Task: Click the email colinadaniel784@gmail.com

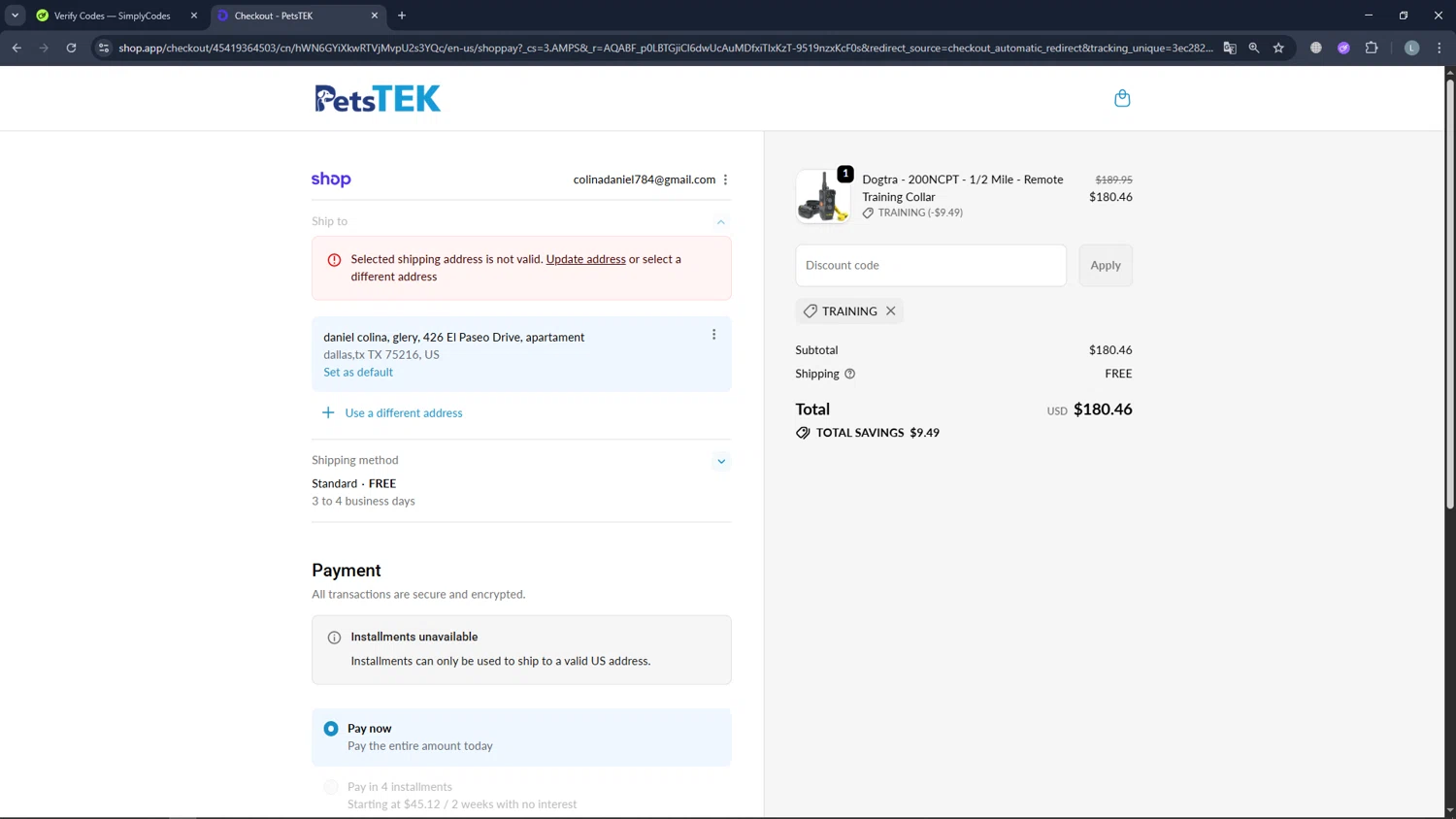Action: tap(644, 180)
